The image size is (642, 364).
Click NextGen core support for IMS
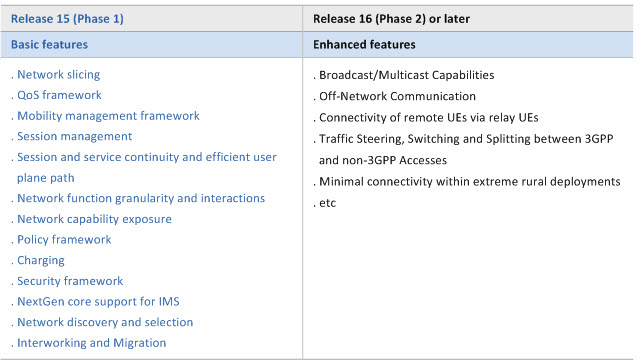[98, 302]
